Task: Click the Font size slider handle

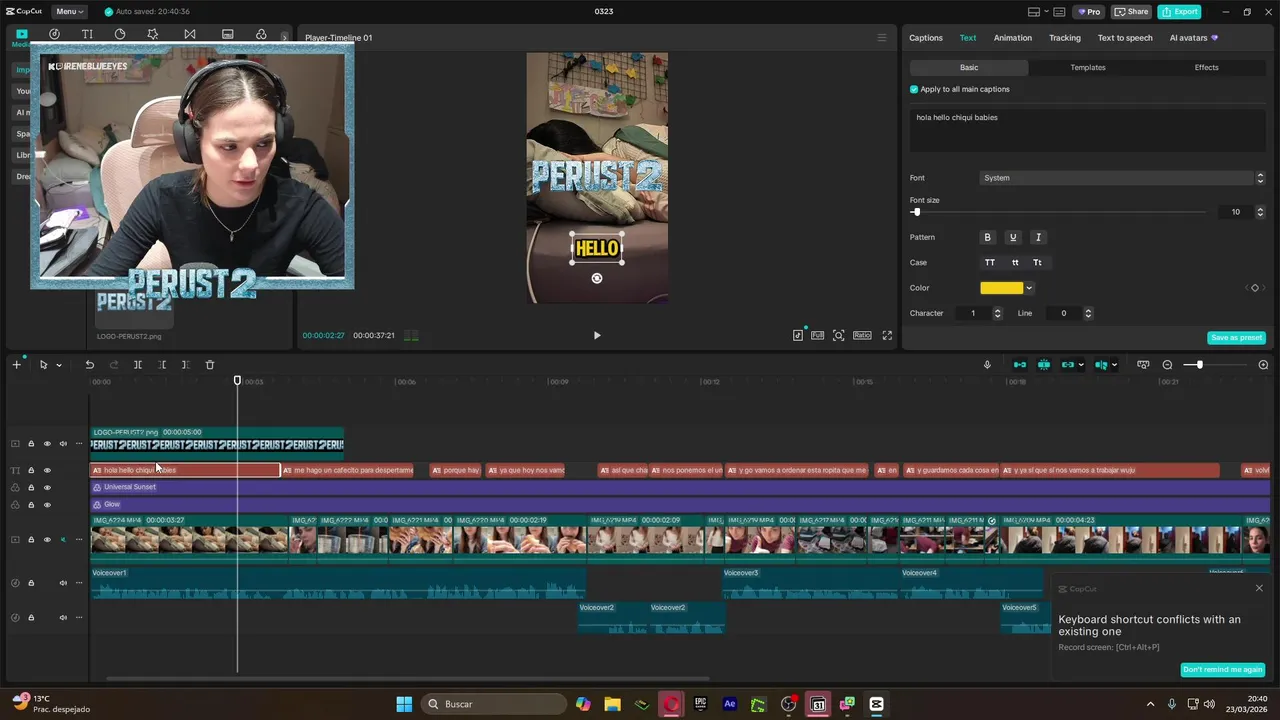Action: pyautogui.click(x=916, y=212)
